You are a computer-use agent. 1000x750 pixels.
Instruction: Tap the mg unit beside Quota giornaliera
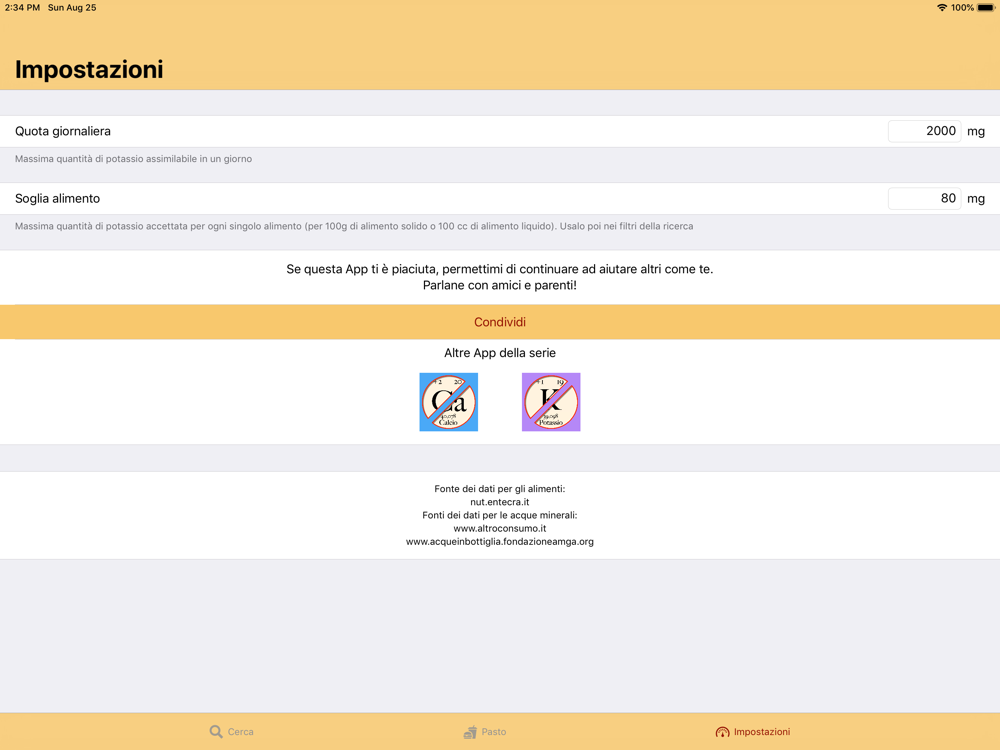click(x=976, y=131)
